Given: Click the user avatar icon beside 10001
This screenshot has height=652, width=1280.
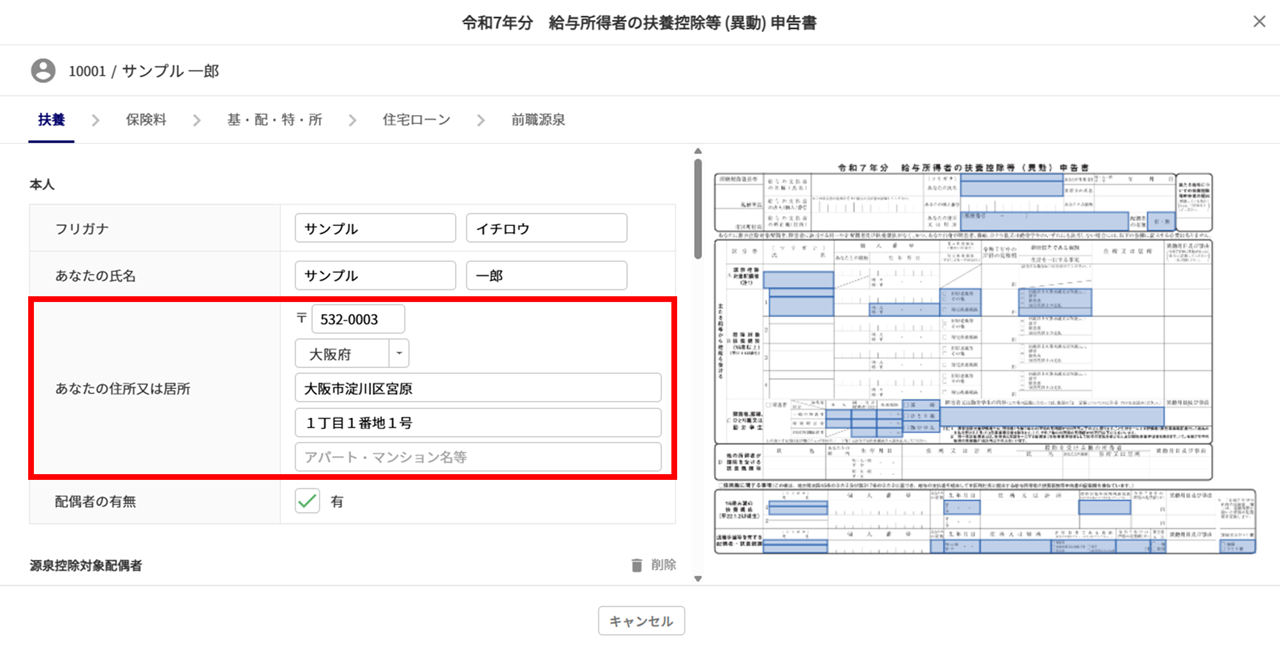Looking at the screenshot, I should [43, 71].
